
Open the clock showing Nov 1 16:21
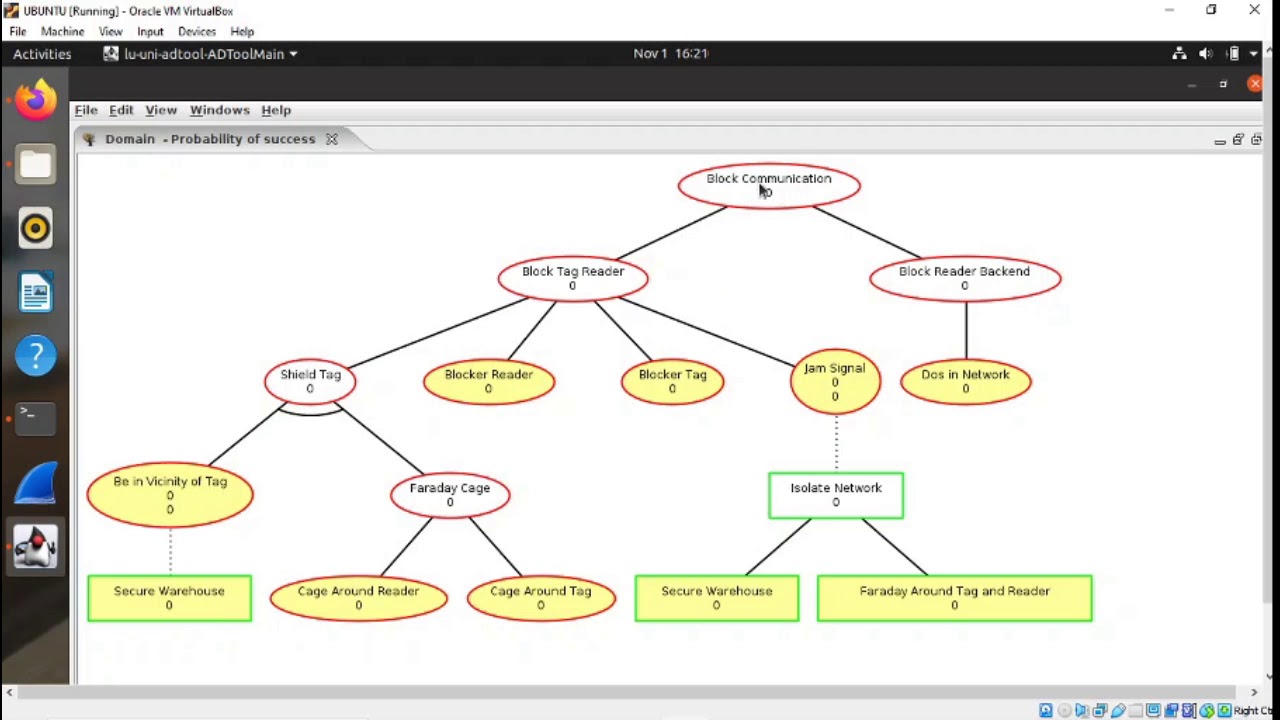point(671,54)
